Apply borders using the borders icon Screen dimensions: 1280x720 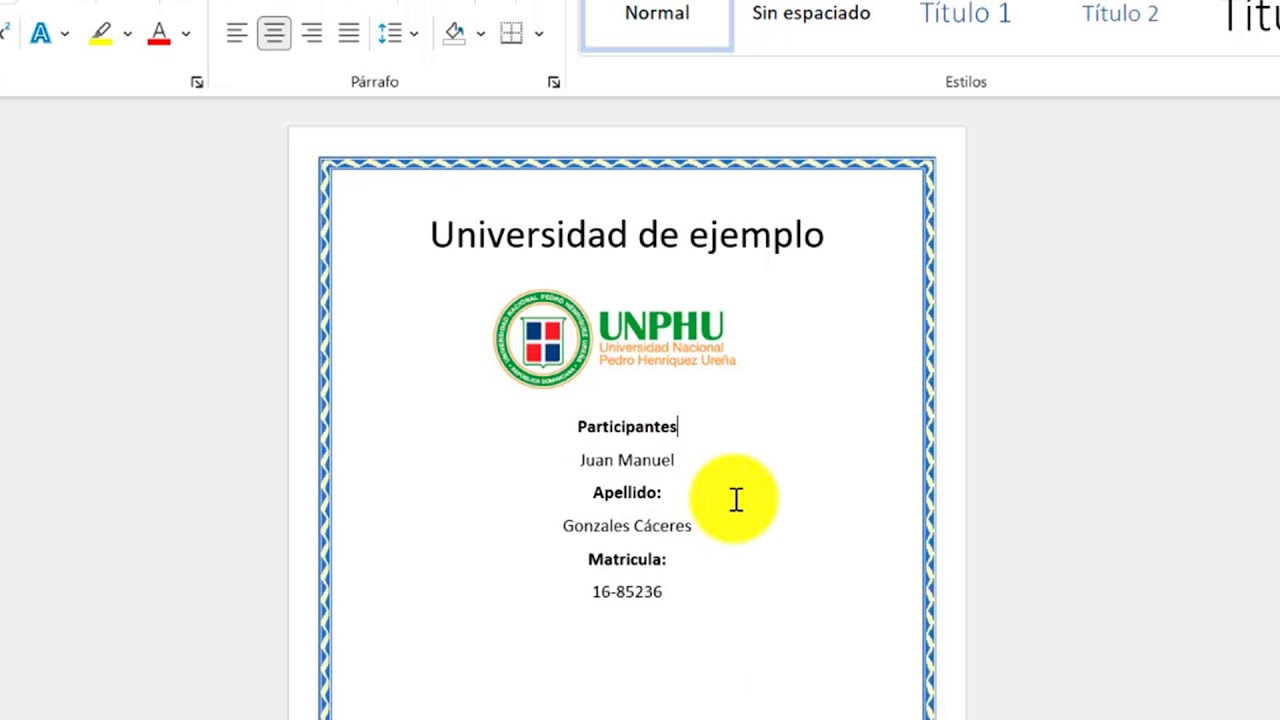(511, 33)
